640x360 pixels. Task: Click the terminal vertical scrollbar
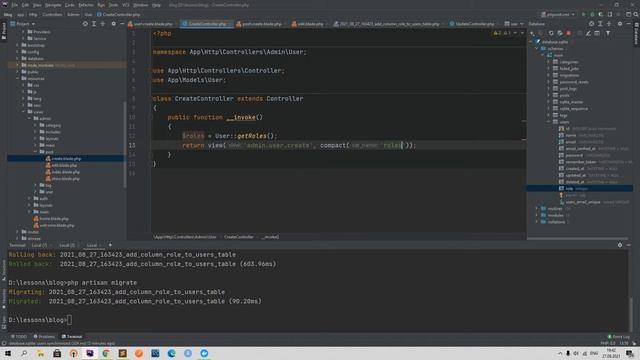click(631, 313)
